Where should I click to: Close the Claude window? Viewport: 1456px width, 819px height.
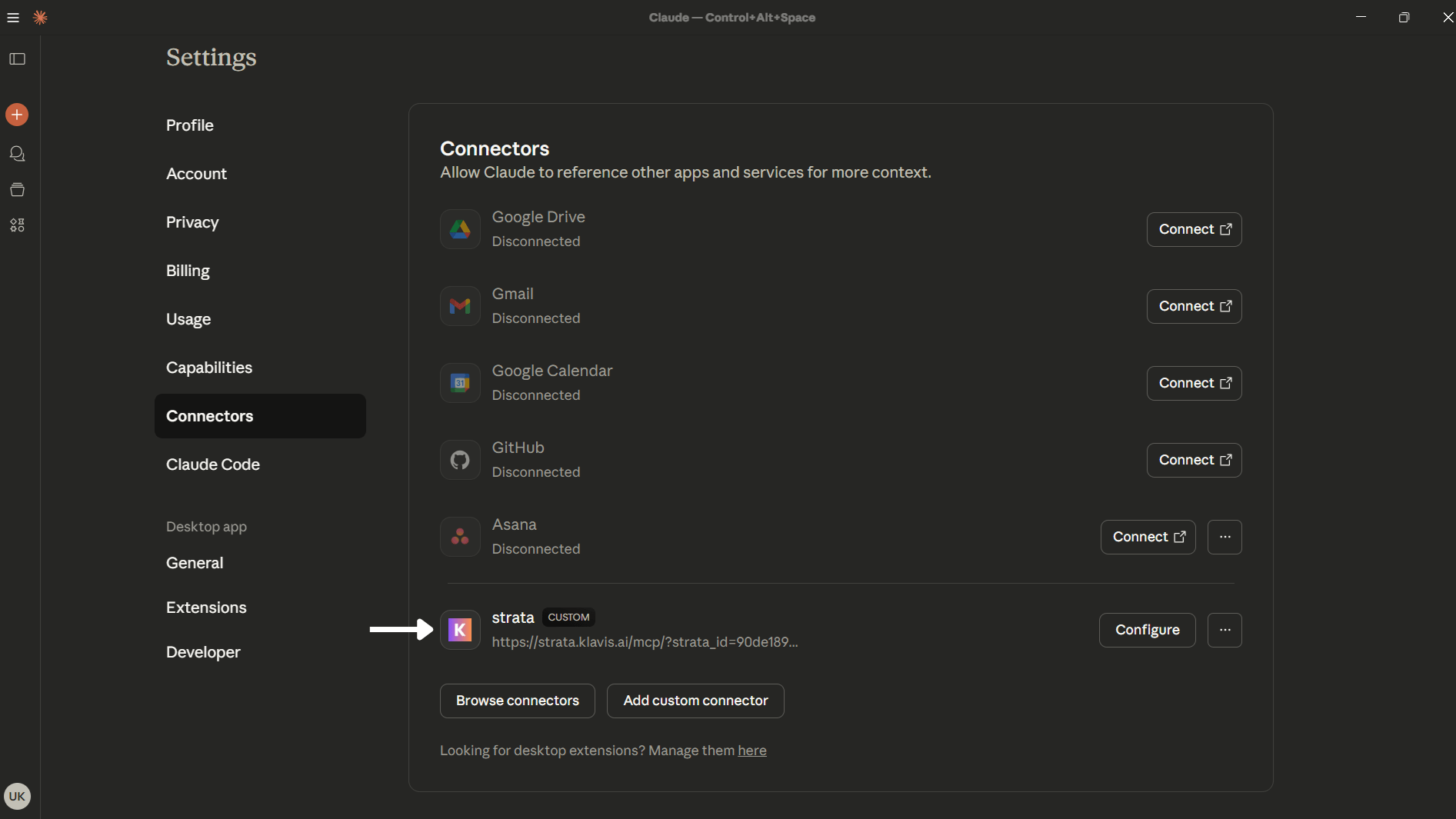coord(1447,17)
